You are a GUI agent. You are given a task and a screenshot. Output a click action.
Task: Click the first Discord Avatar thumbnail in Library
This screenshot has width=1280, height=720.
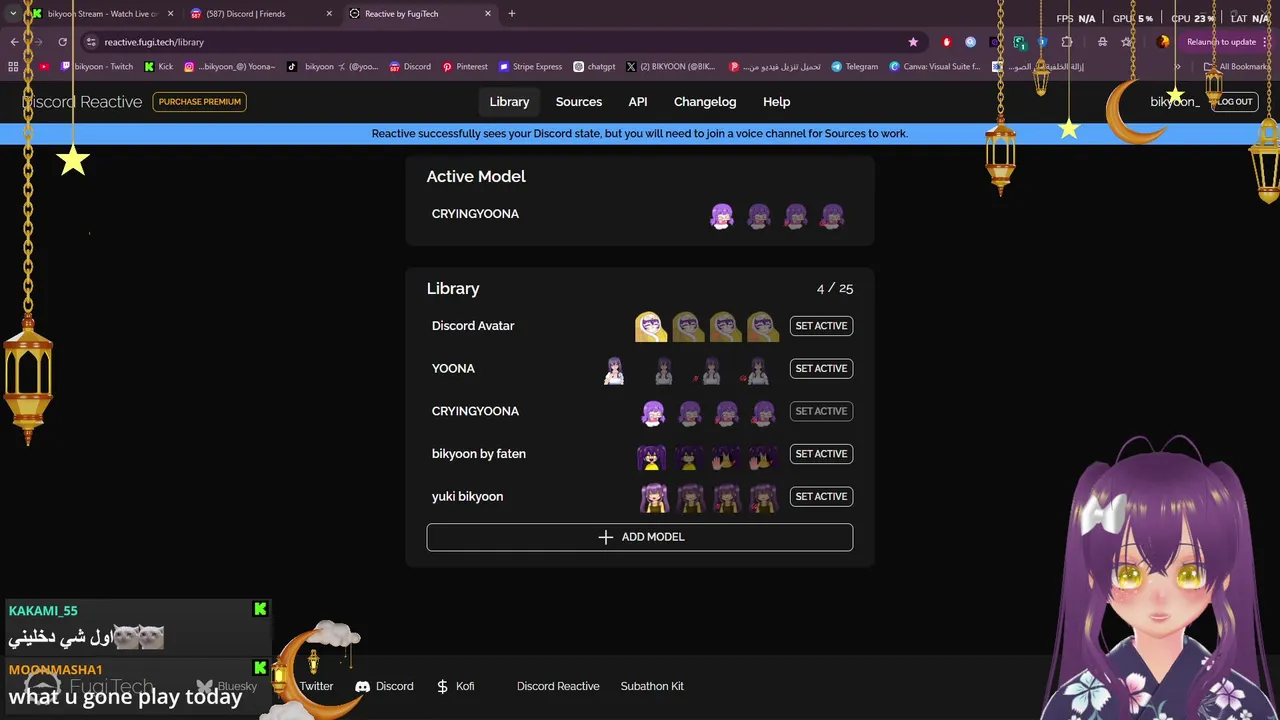click(650, 326)
